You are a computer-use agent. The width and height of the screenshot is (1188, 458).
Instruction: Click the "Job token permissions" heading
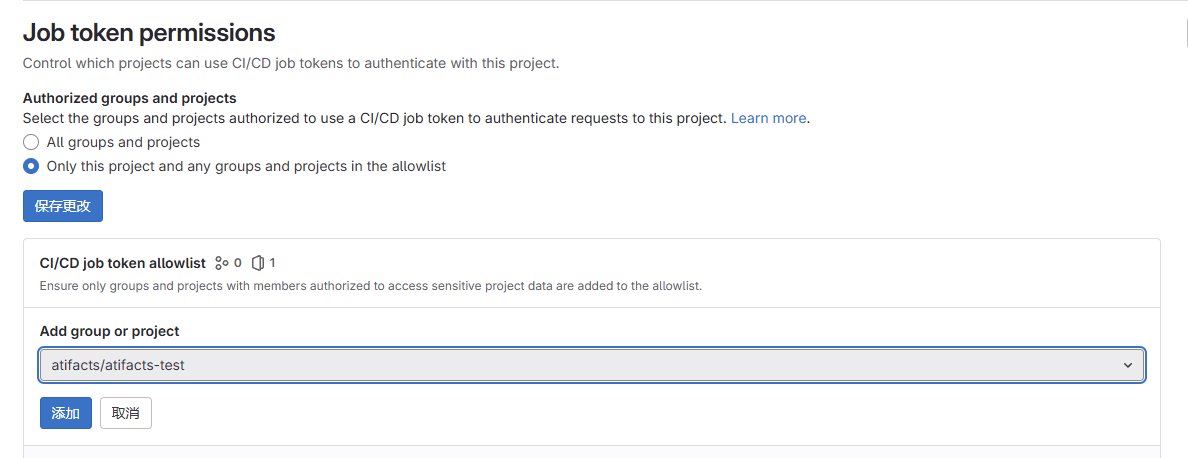149,33
